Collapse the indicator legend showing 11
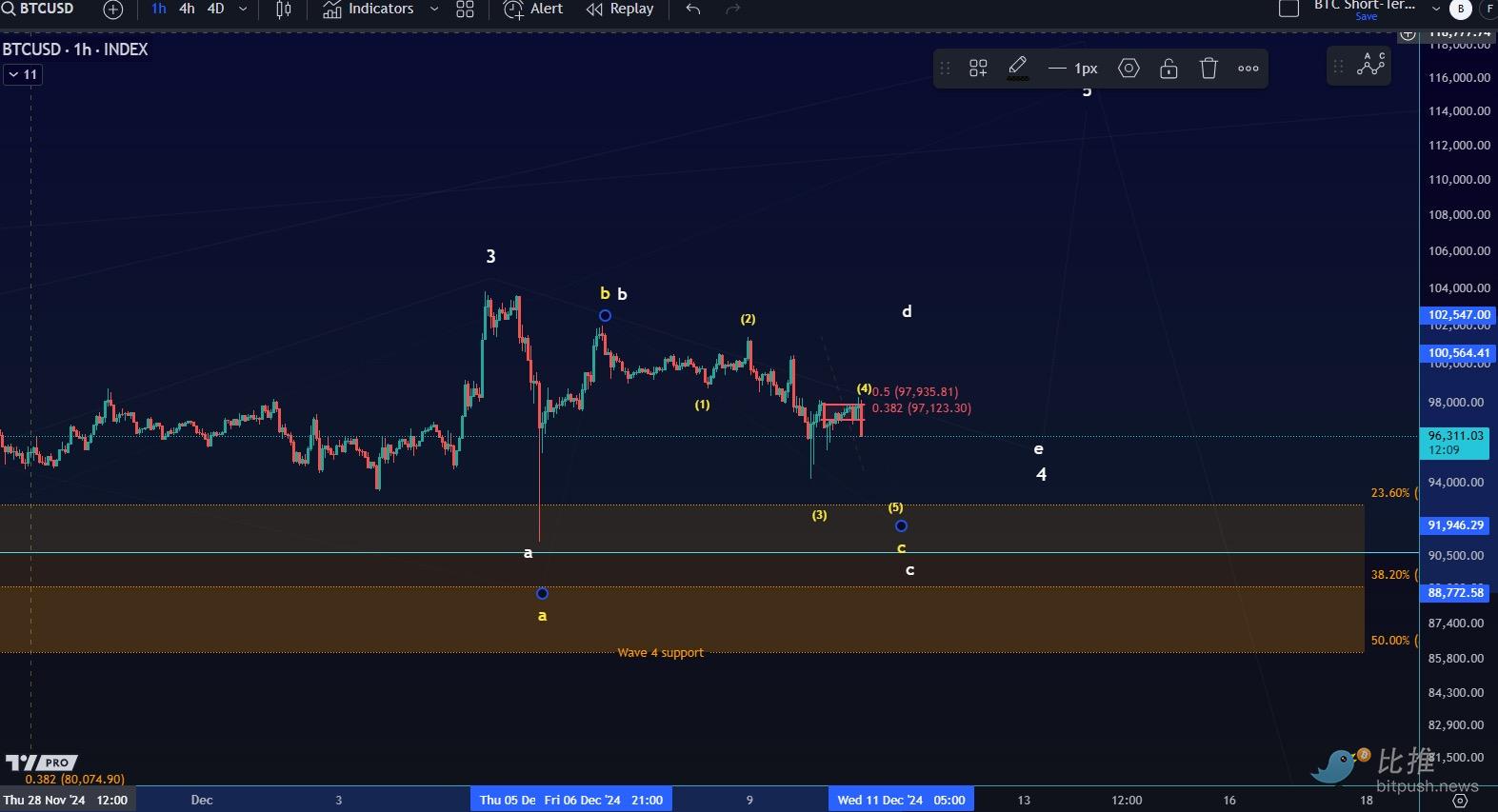This screenshot has width=1498, height=812. 23,74
